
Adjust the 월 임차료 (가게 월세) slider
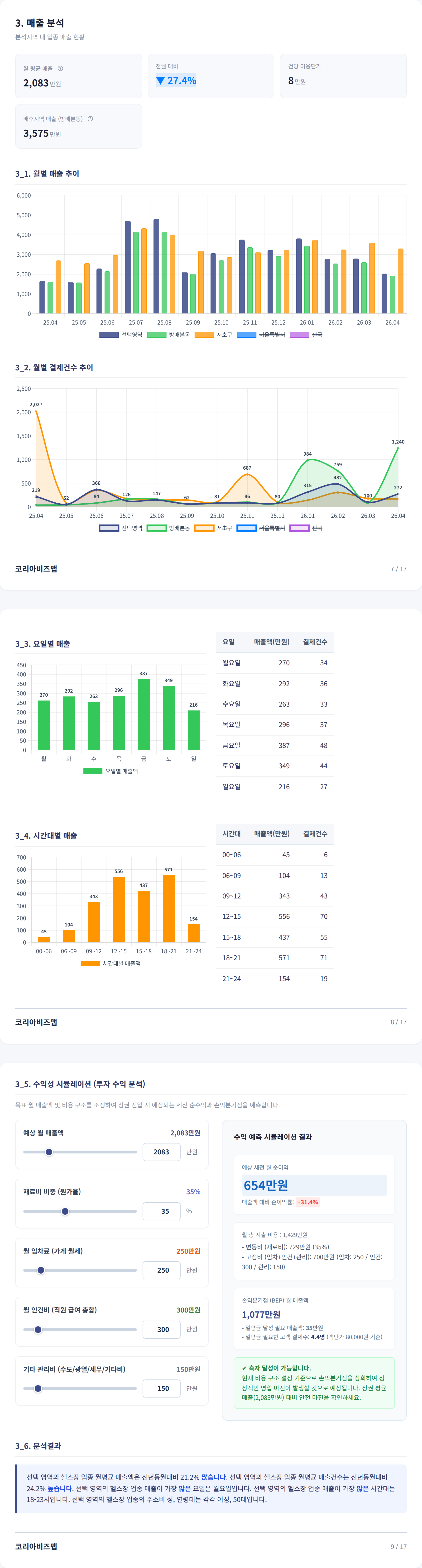(x=80, y=1270)
